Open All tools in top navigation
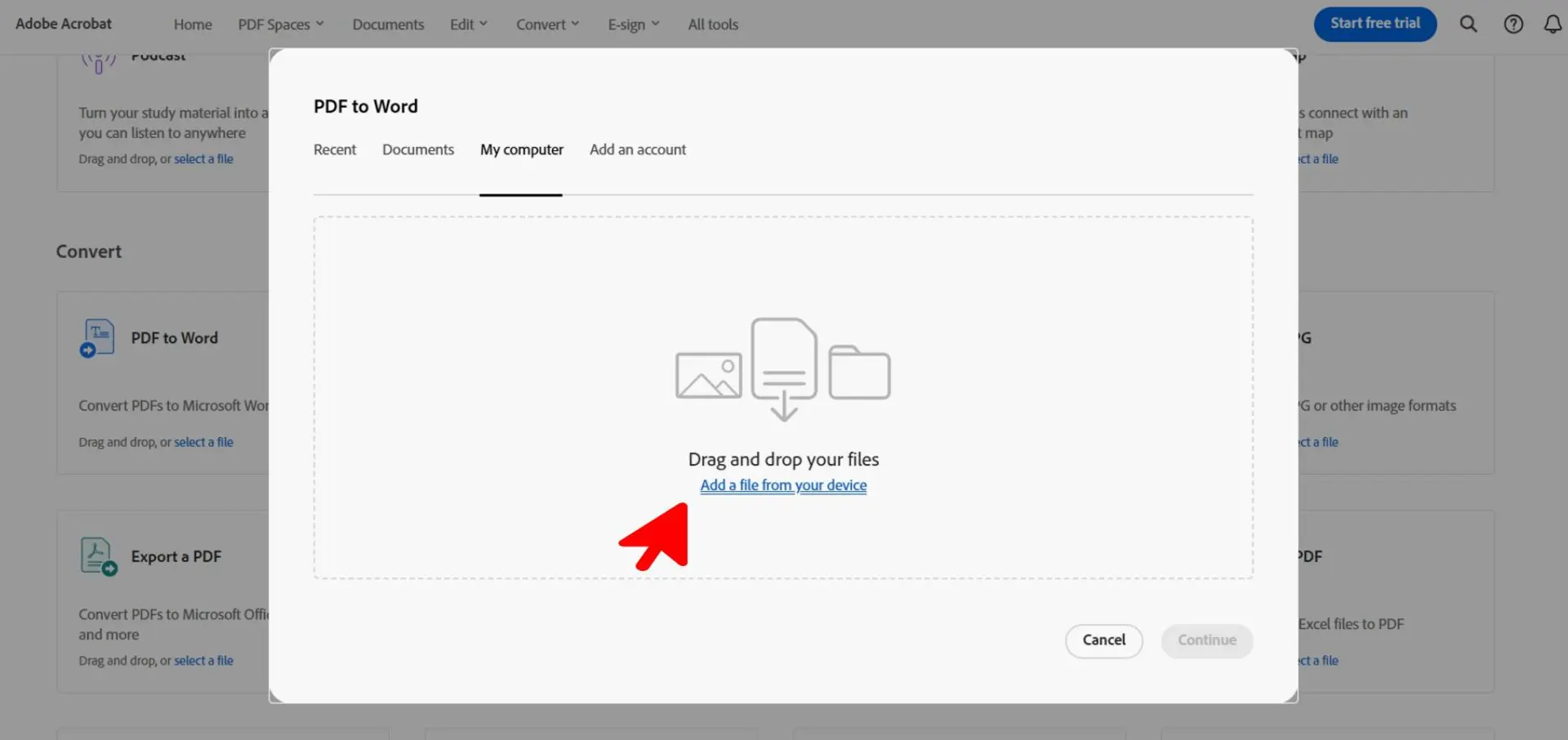This screenshot has width=1568, height=740. click(713, 25)
